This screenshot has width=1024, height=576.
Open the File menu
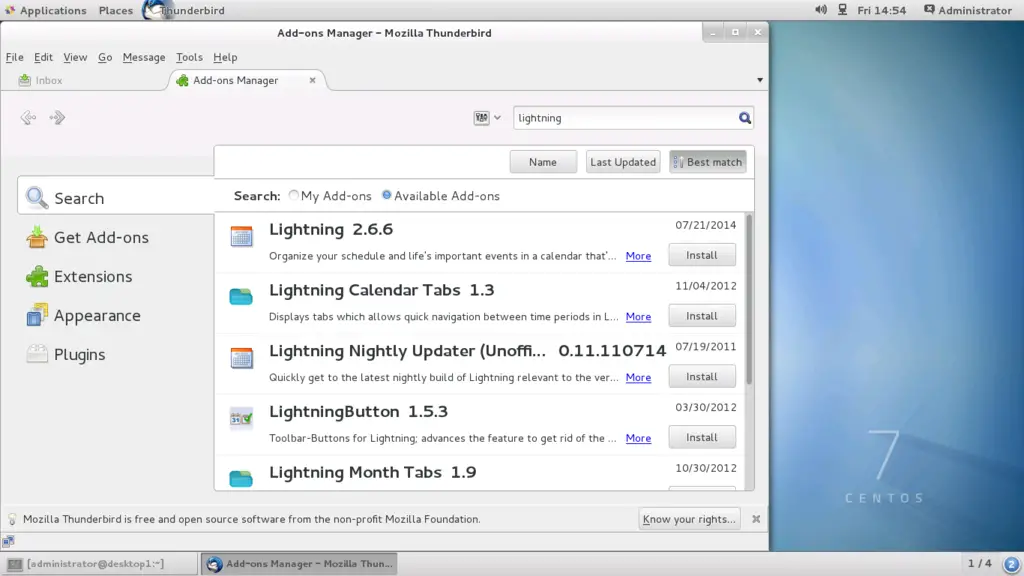[x=14, y=57]
